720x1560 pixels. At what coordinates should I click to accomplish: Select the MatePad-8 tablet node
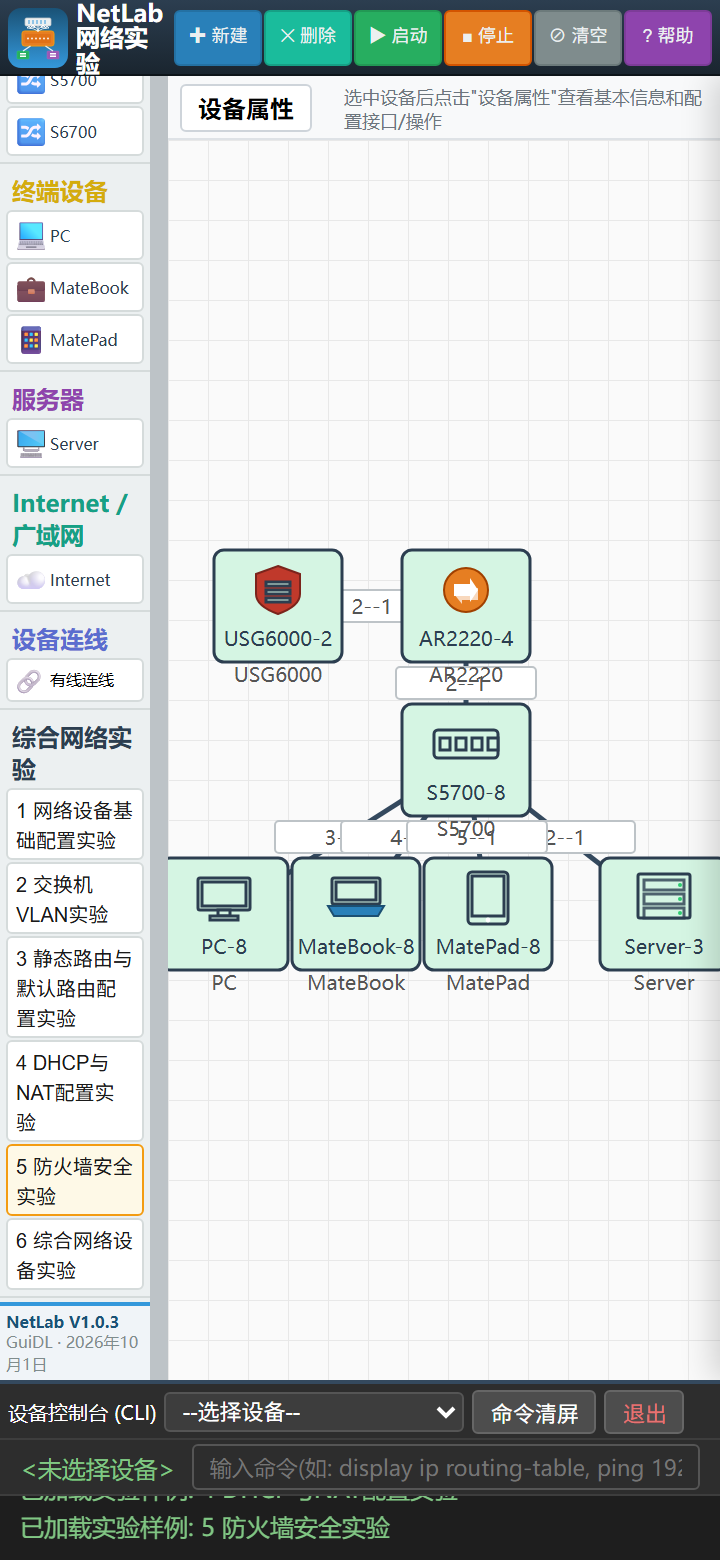[x=488, y=914]
